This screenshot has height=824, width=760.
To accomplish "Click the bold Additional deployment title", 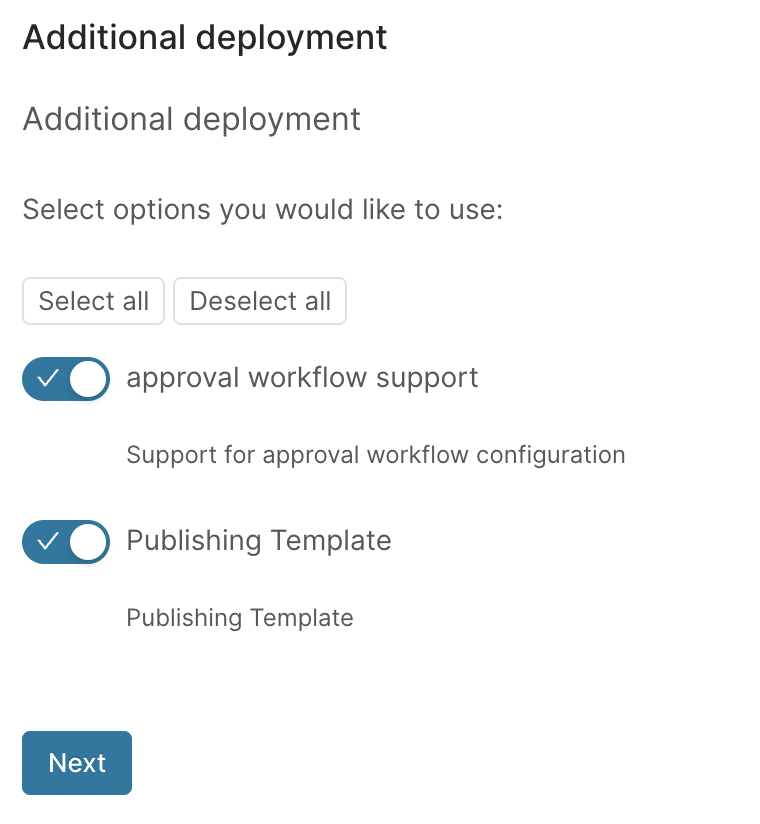I will [x=205, y=38].
